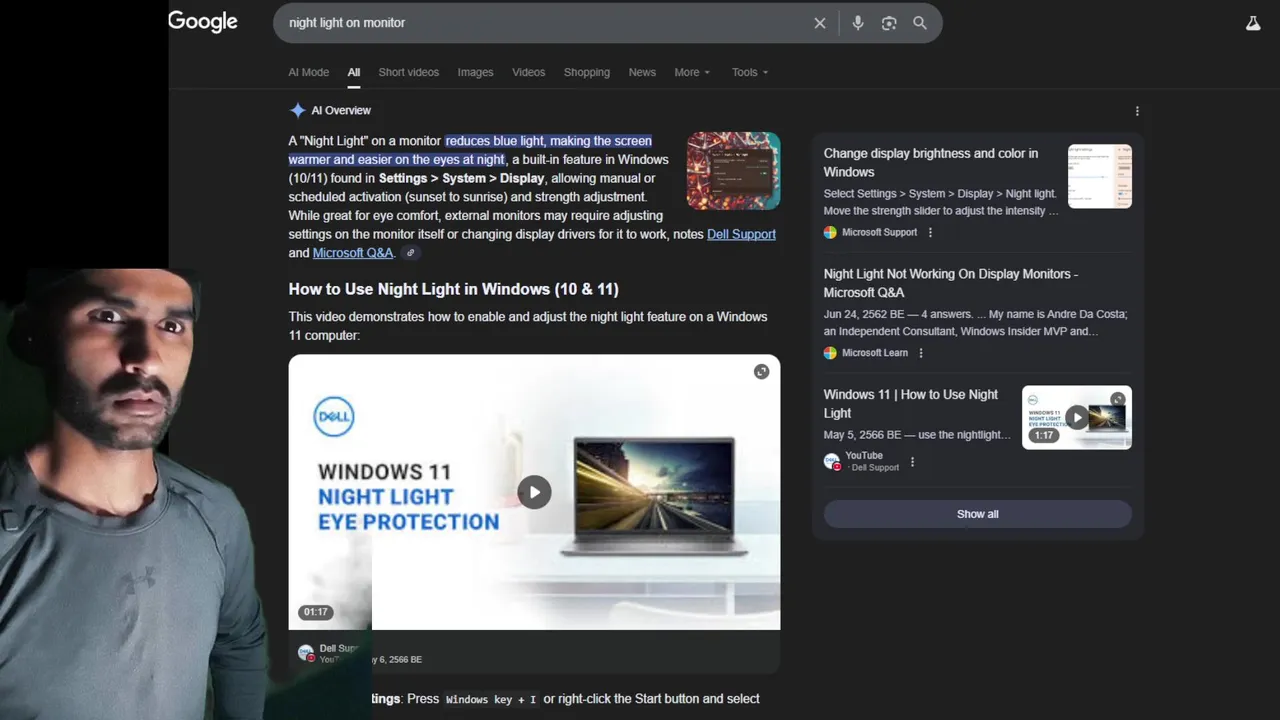
Task: Click the May 5, 2566 BE date text
Action: pos(864,435)
